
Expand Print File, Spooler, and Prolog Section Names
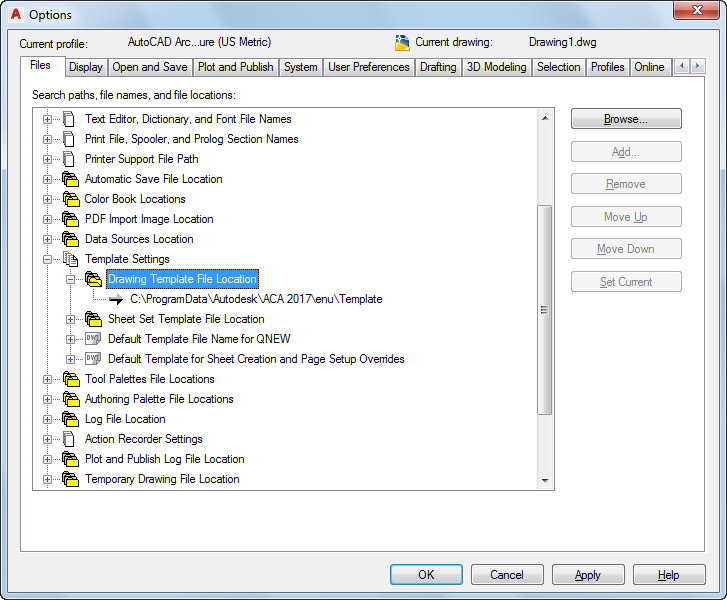coord(47,140)
